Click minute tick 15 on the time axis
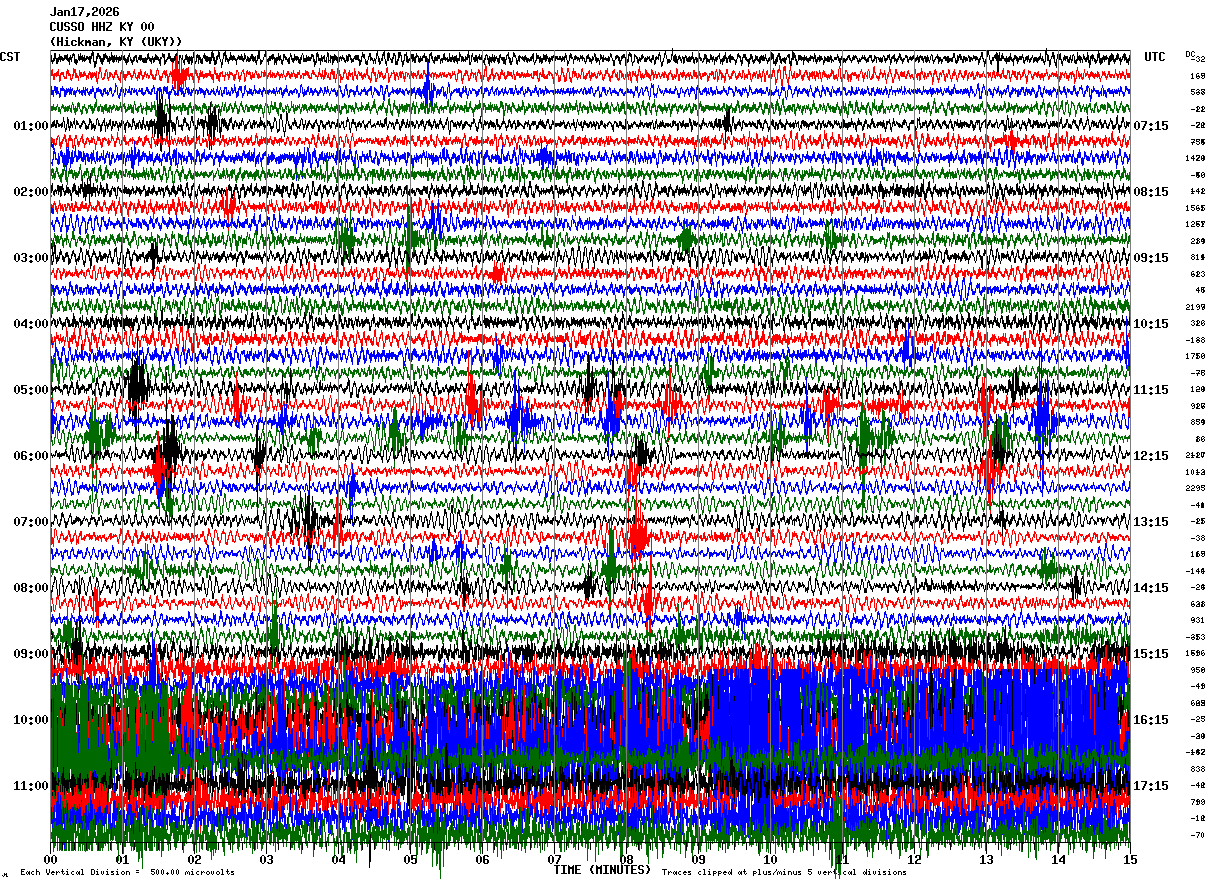1210x886 pixels. click(x=1130, y=860)
